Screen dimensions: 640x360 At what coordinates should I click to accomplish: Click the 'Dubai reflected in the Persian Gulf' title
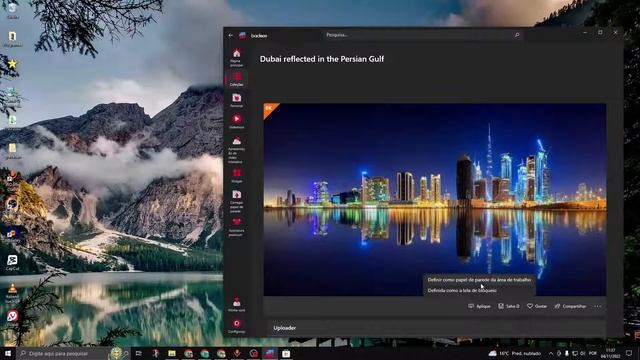(x=322, y=59)
